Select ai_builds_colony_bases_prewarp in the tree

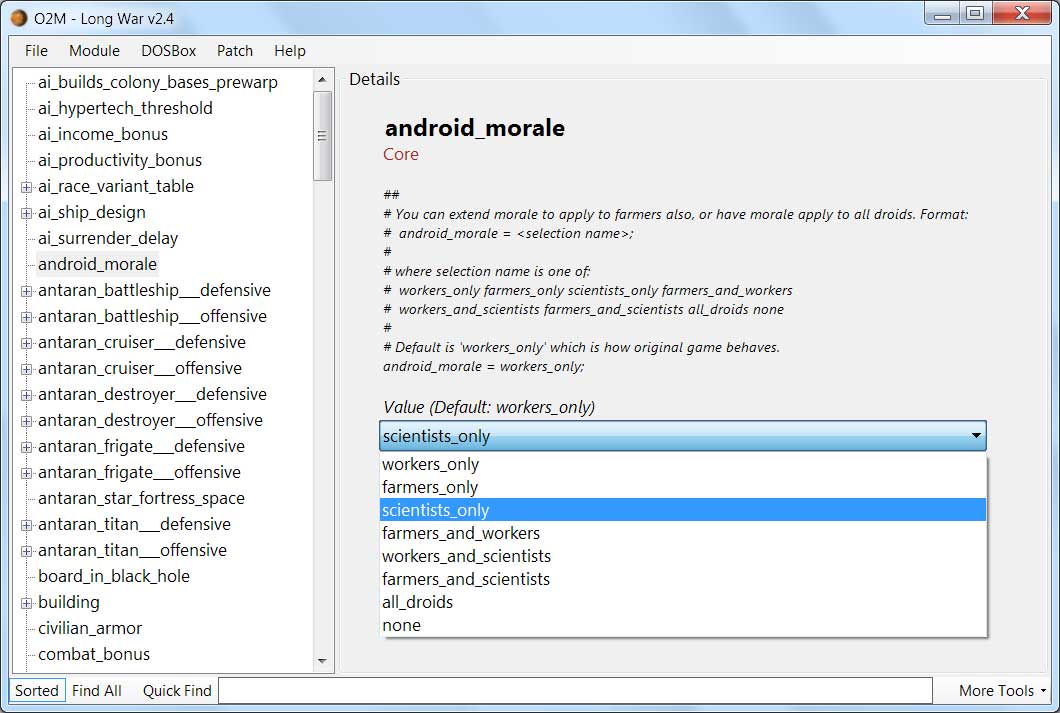[158, 82]
